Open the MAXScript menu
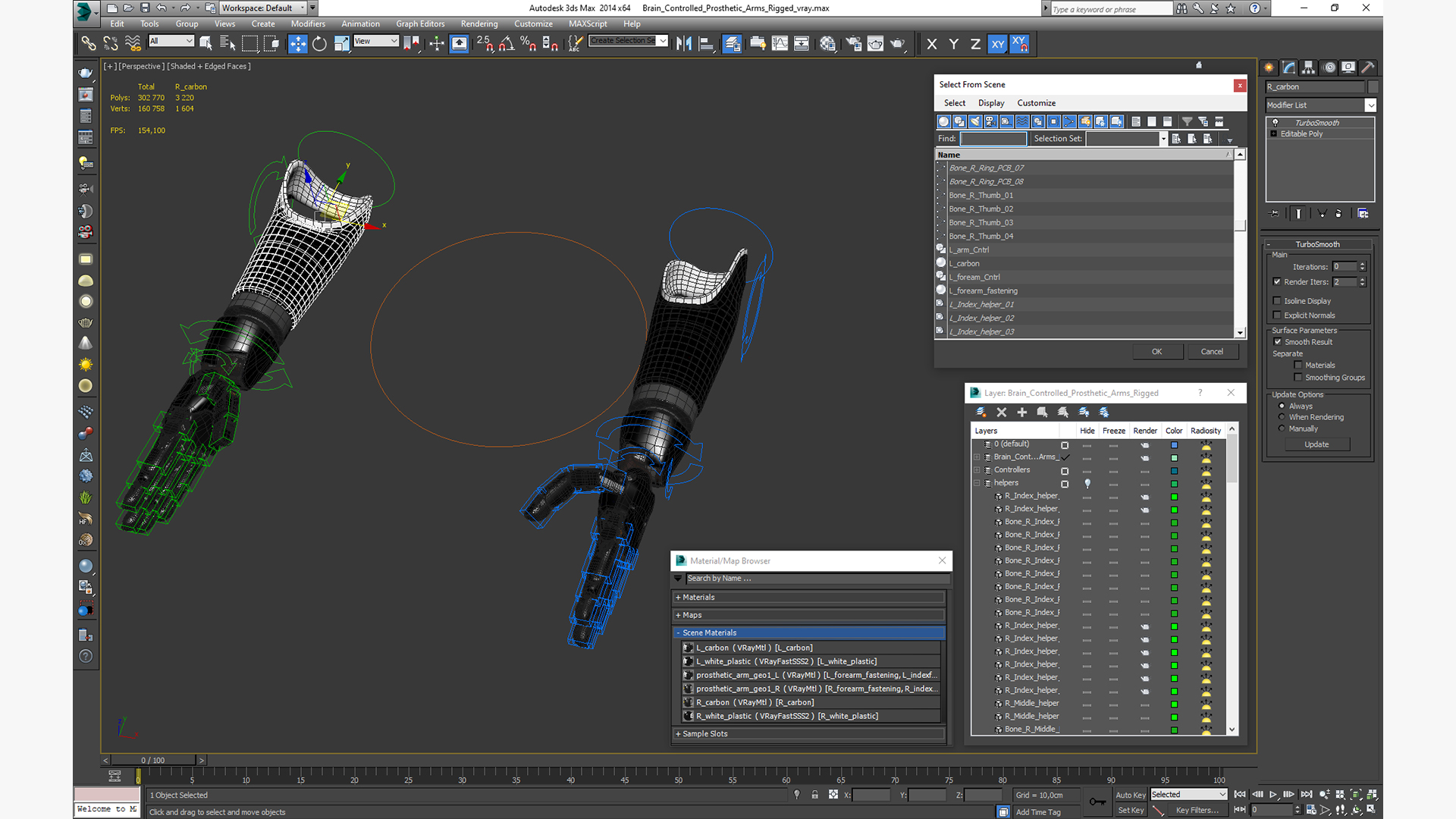 (x=588, y=24)
